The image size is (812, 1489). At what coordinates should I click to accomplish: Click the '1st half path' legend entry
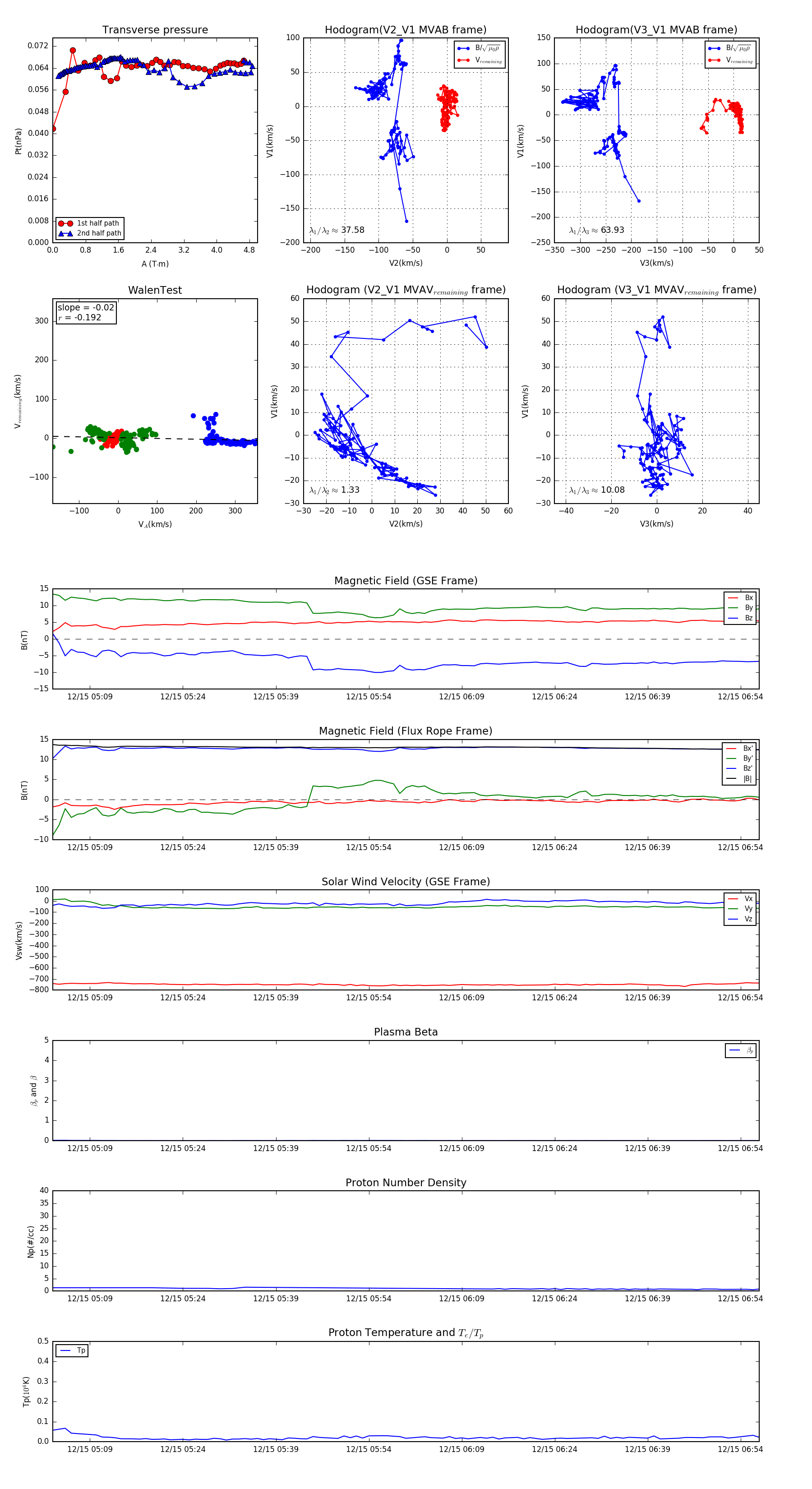(90, 223)
